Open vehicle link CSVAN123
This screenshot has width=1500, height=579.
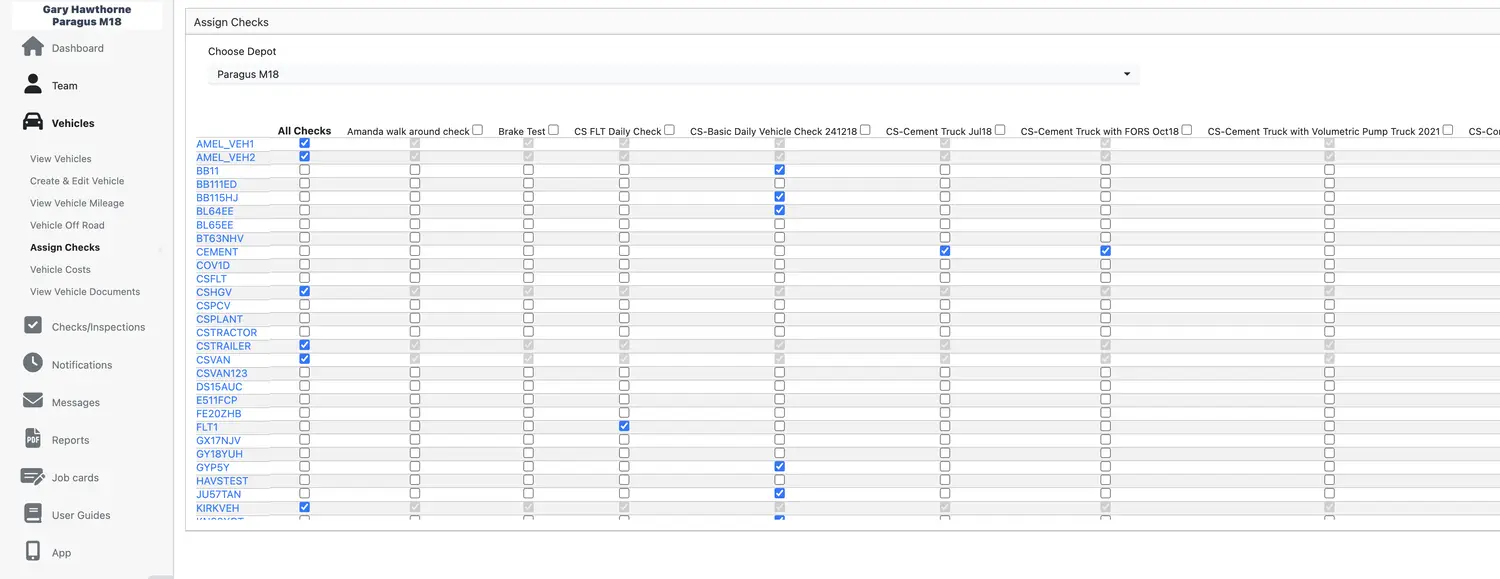tap(222, 373)
